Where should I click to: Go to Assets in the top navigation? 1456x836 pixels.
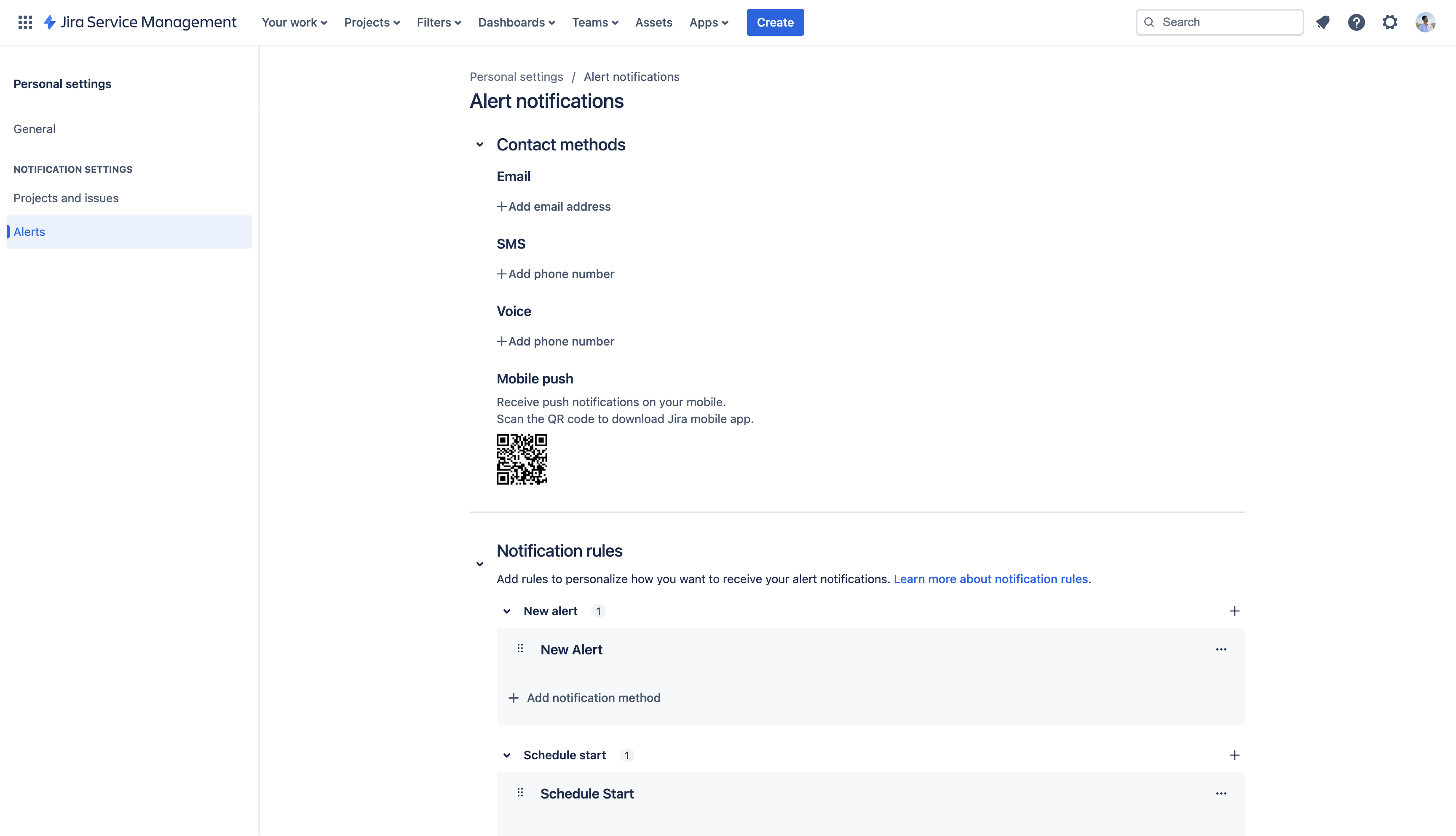(x=654, y=22)
